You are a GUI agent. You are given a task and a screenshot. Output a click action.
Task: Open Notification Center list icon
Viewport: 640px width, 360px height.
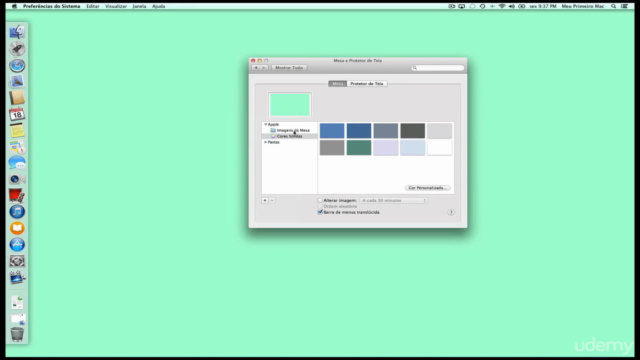(624, 6)
